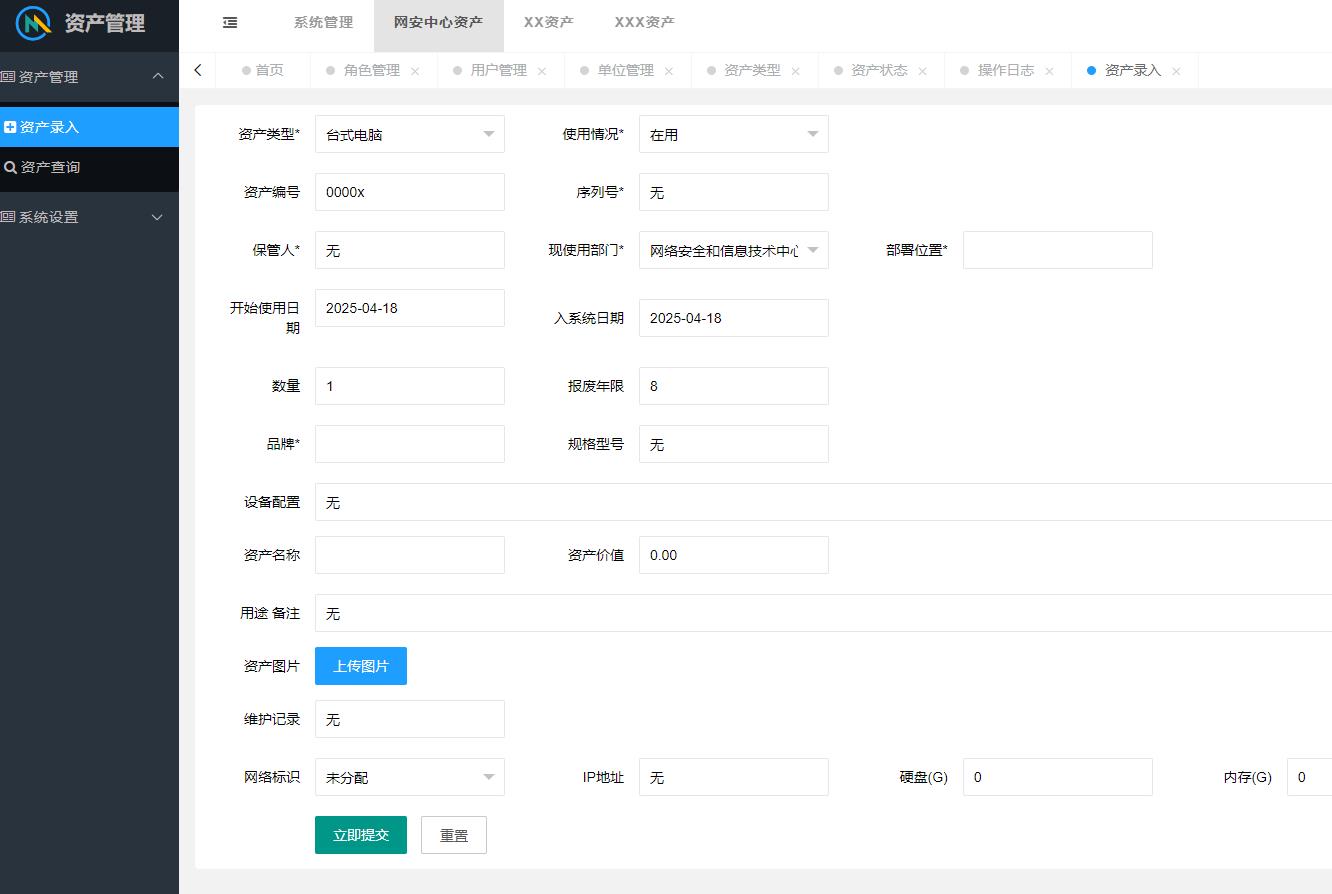Close the 操作日志 tab
Viewport: 1332px width, 894px height.
[1049, 71]
